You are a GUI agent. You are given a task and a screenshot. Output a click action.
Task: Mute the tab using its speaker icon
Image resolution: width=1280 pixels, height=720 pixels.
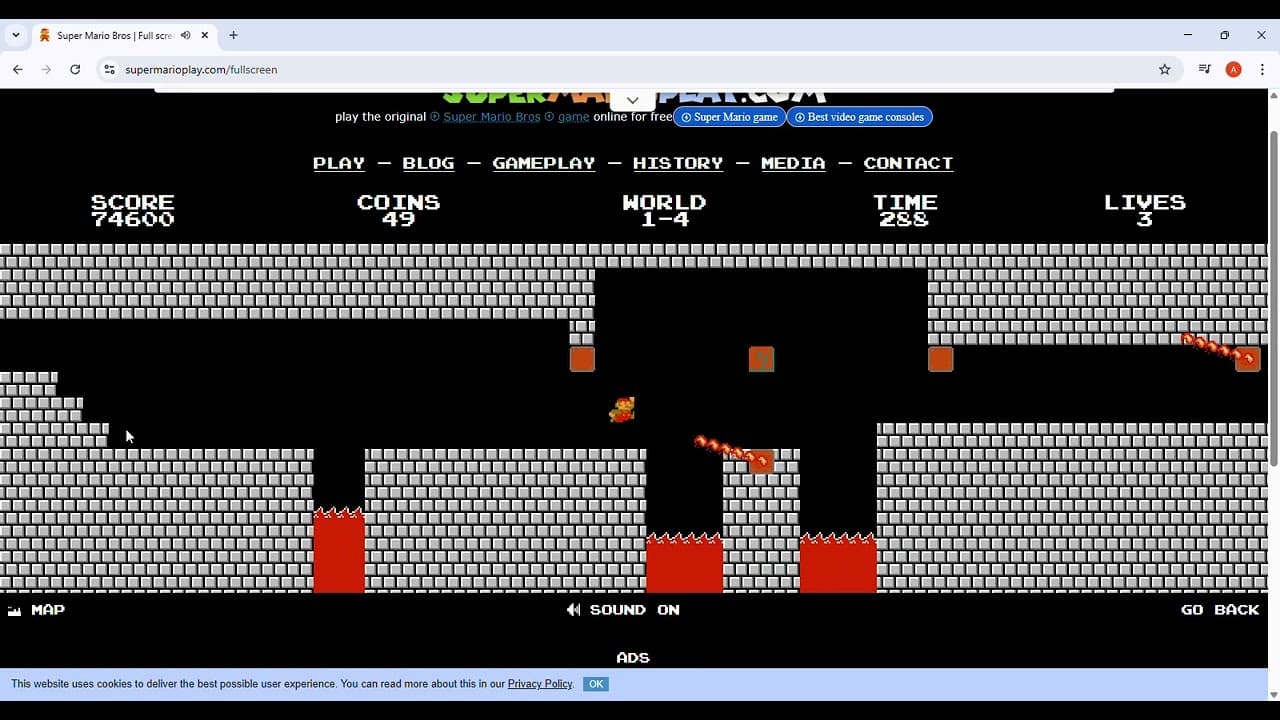tap(185, 35)
